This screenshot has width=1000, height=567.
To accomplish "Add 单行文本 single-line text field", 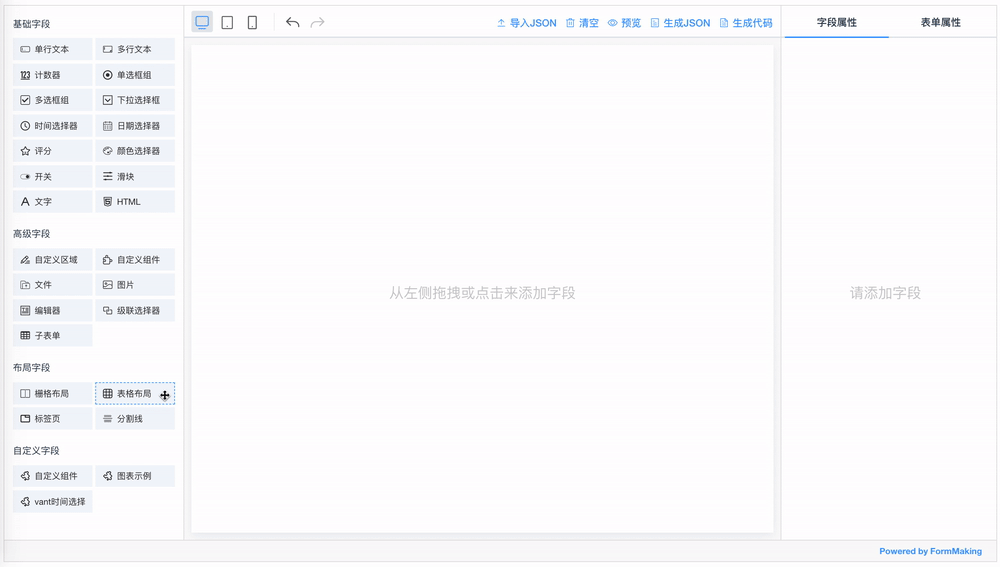I will coord(52,49).
